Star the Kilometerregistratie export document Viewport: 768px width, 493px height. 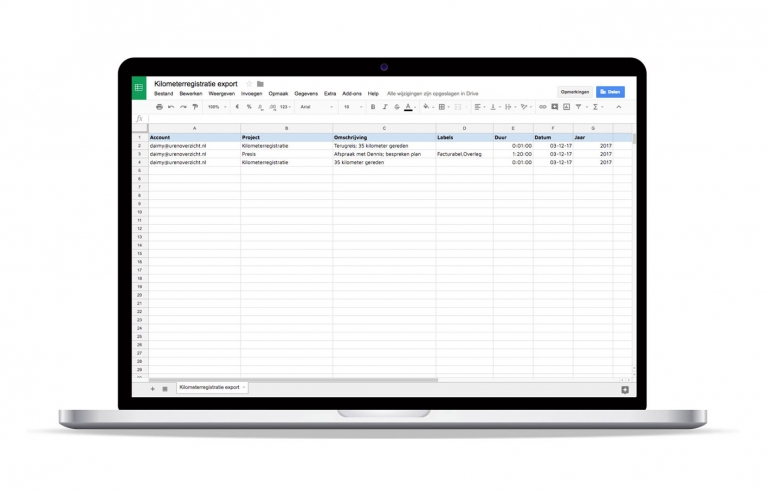(249, 84)
